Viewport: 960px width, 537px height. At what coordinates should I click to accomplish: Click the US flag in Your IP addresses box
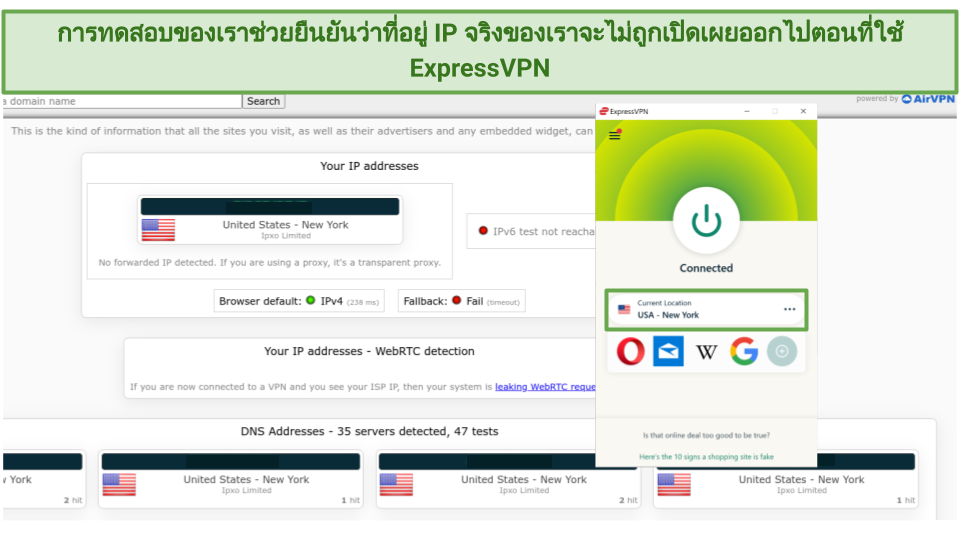pyautogui.click(x=158, y=230)
